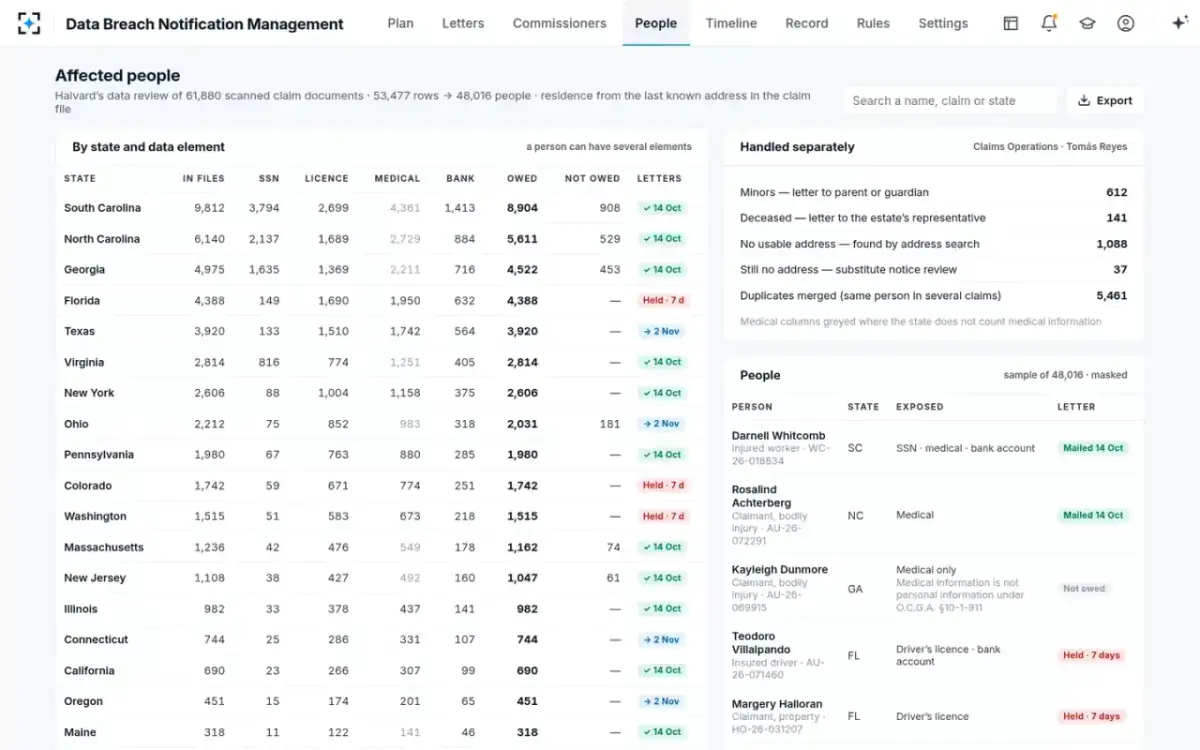
Task: Click the Washington 'Held · 7 d' badge
Action: [663, 516]
